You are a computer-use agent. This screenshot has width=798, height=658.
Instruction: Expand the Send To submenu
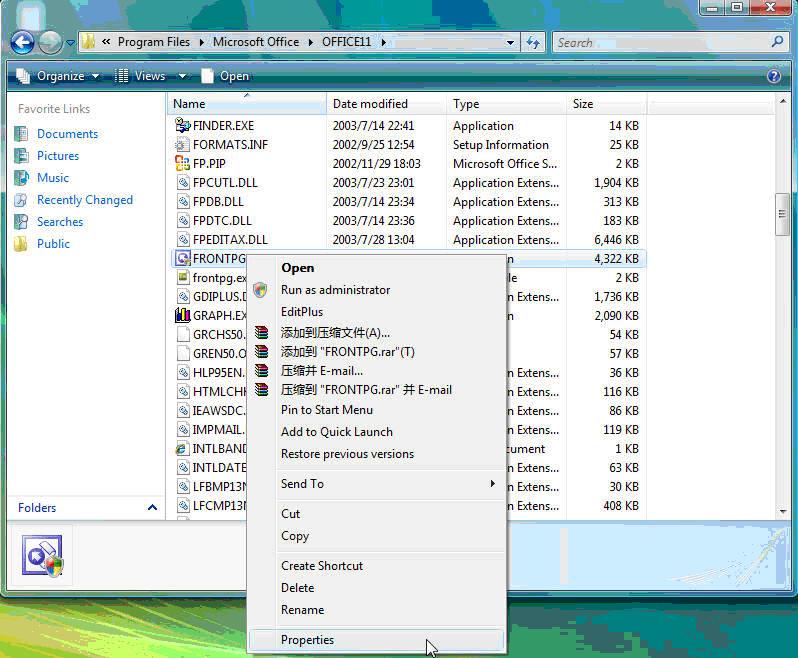[x=376, y=483]
